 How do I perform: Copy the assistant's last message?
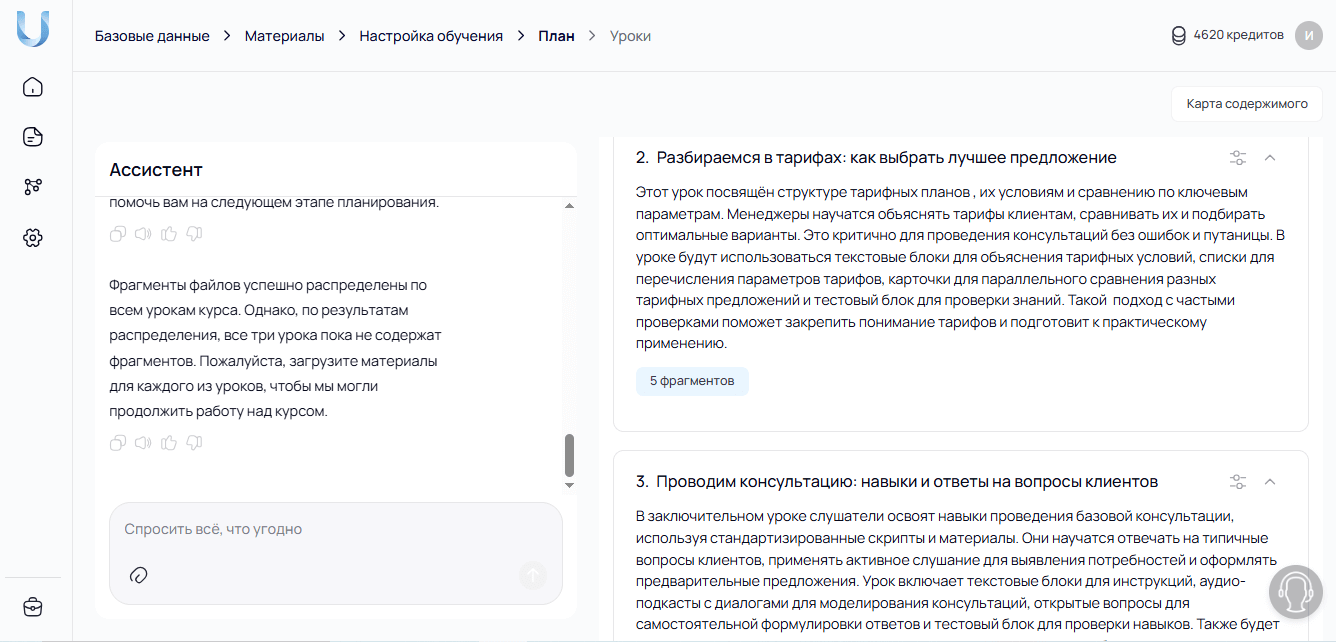(x=117, y=442)
